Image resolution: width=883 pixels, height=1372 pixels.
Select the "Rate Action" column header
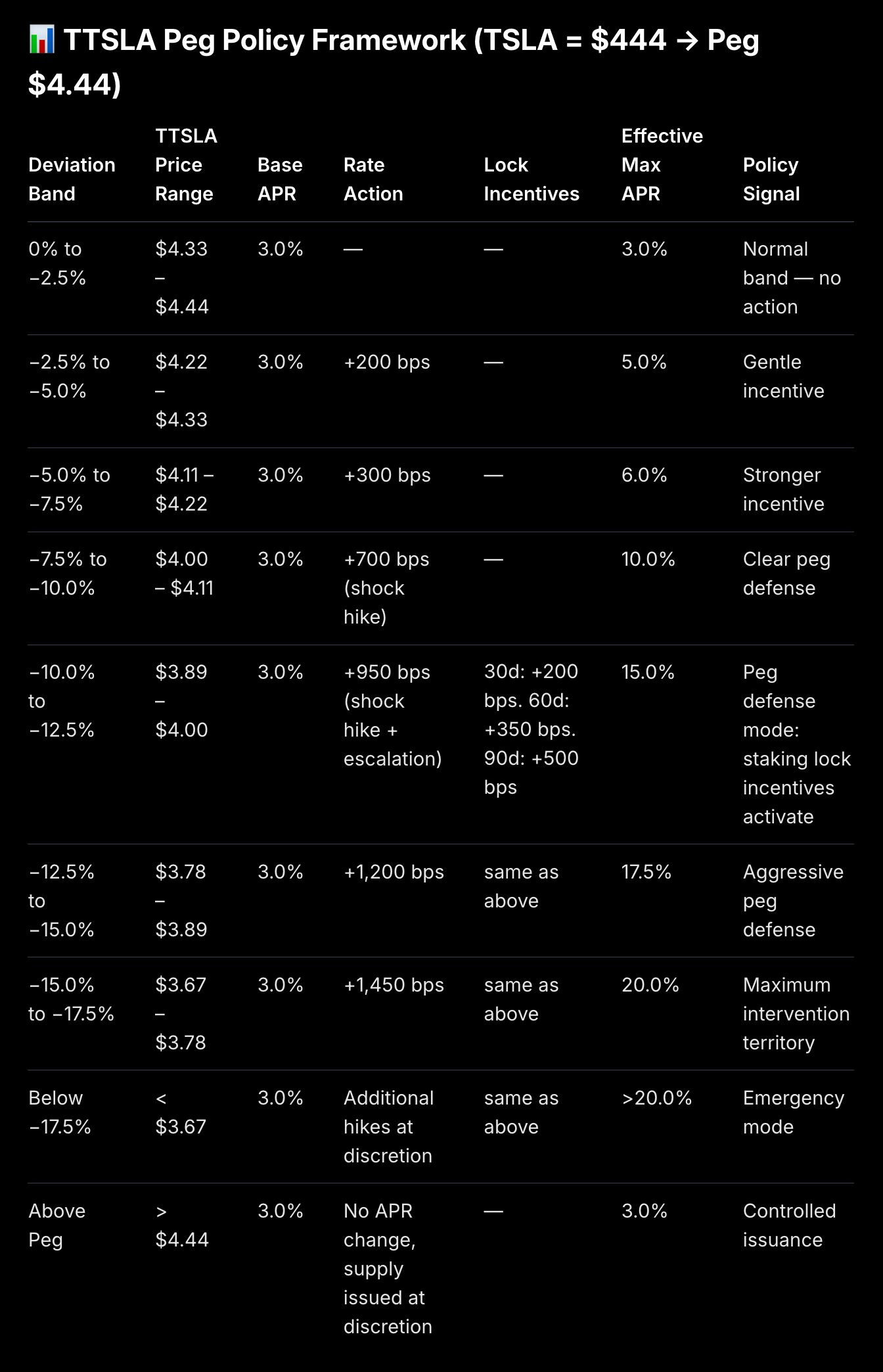(x=373, y=179)
